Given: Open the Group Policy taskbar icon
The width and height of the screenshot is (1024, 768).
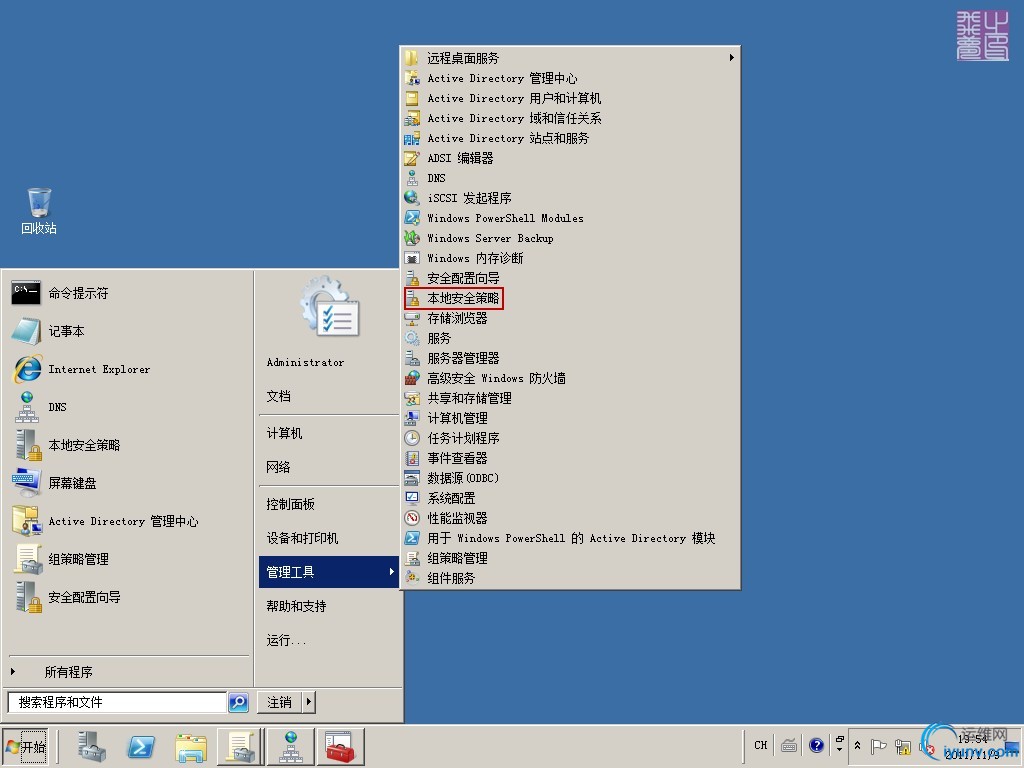Looking at the screenshot, I should pos(240,746).
